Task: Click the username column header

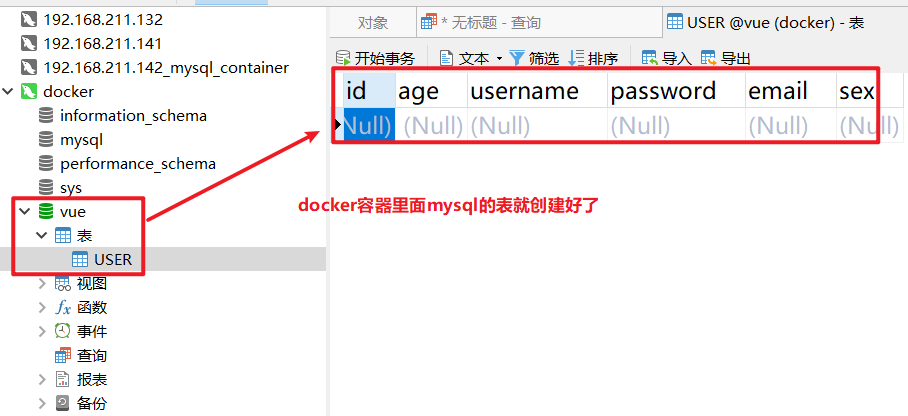Action: point(524,91)
